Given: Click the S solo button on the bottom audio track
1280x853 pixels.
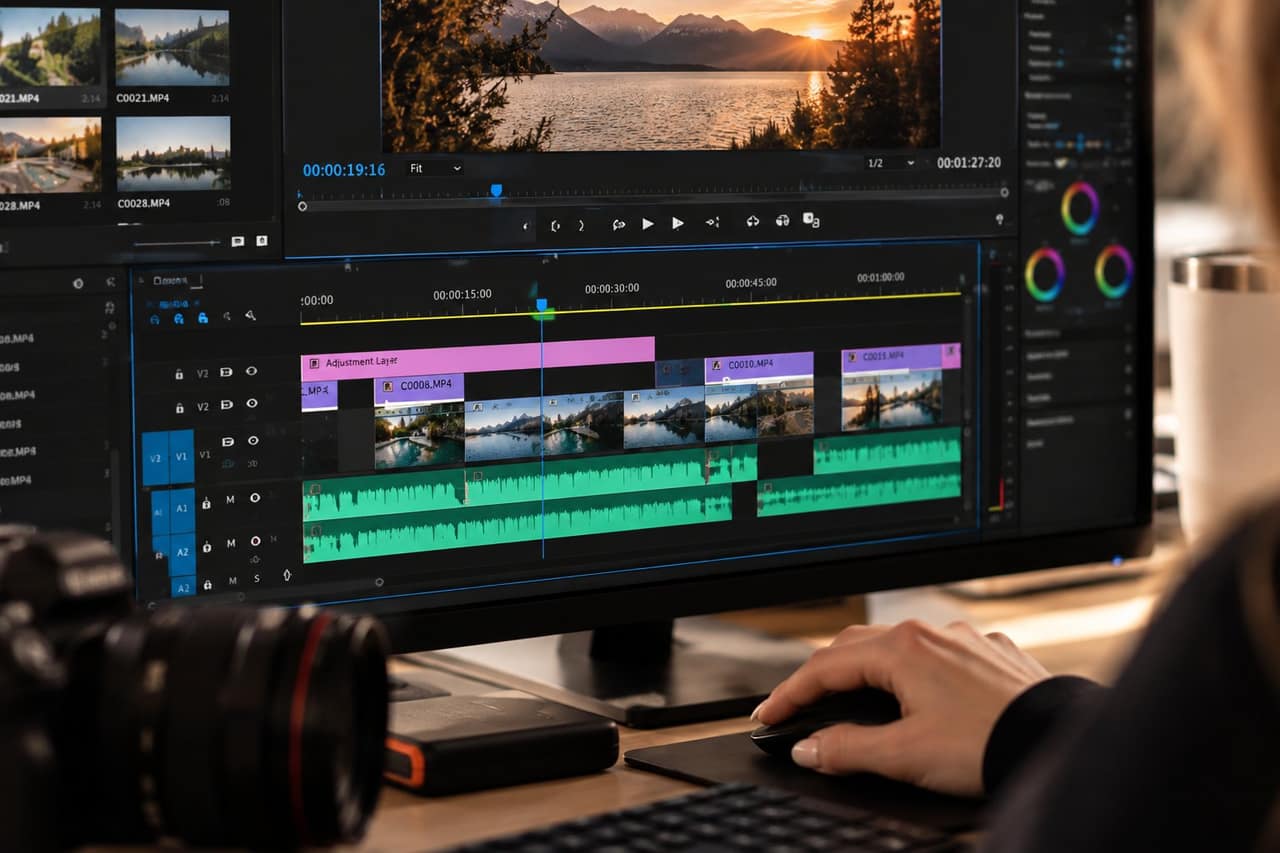Looking at the screenshot, I should [256, 579].
